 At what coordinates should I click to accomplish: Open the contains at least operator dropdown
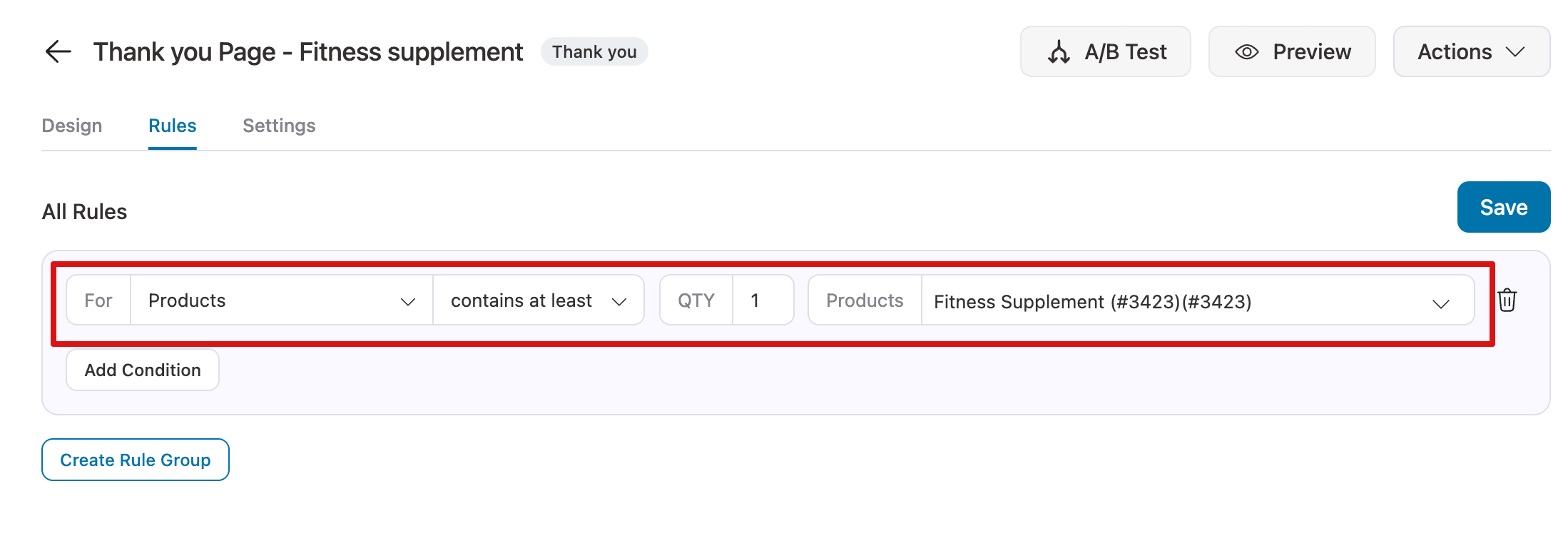[539, 300]
